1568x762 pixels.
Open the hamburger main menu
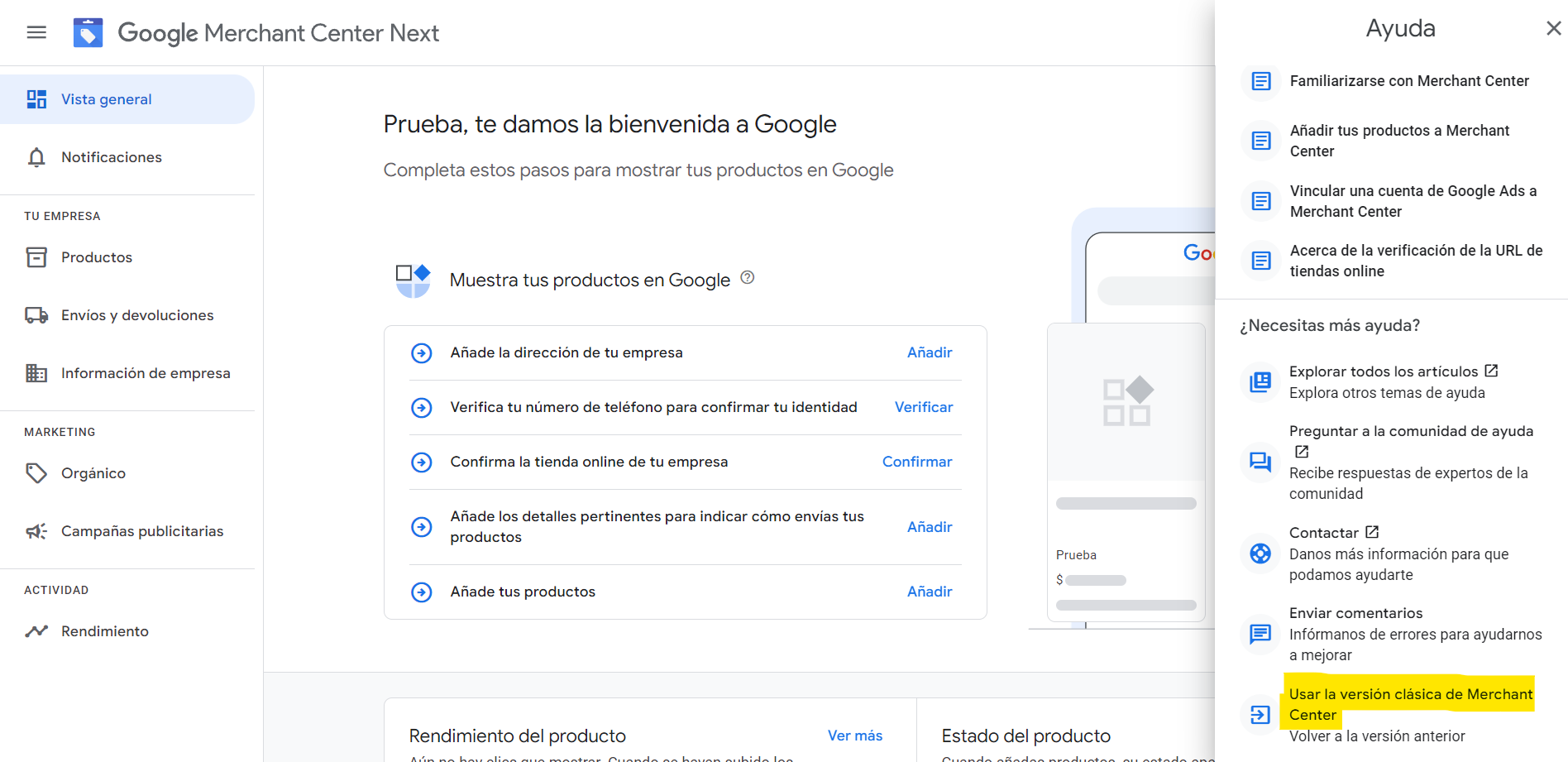point(36,32)
